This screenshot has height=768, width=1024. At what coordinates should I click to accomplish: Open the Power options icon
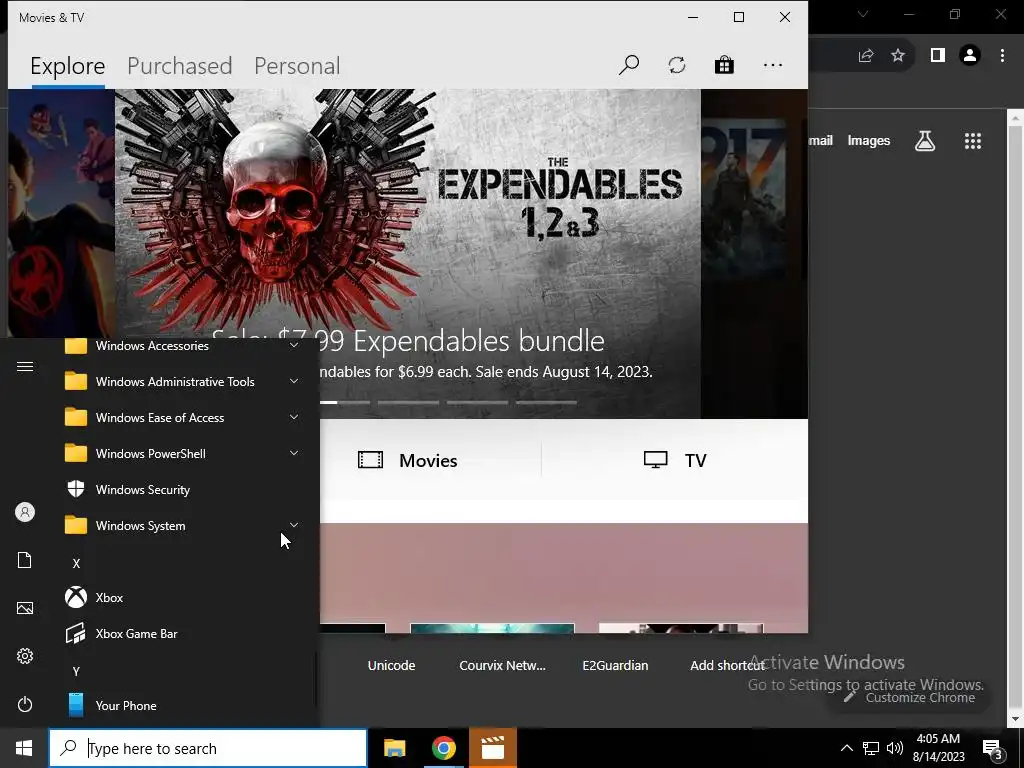pyautogui.click(x=25, y=704)
